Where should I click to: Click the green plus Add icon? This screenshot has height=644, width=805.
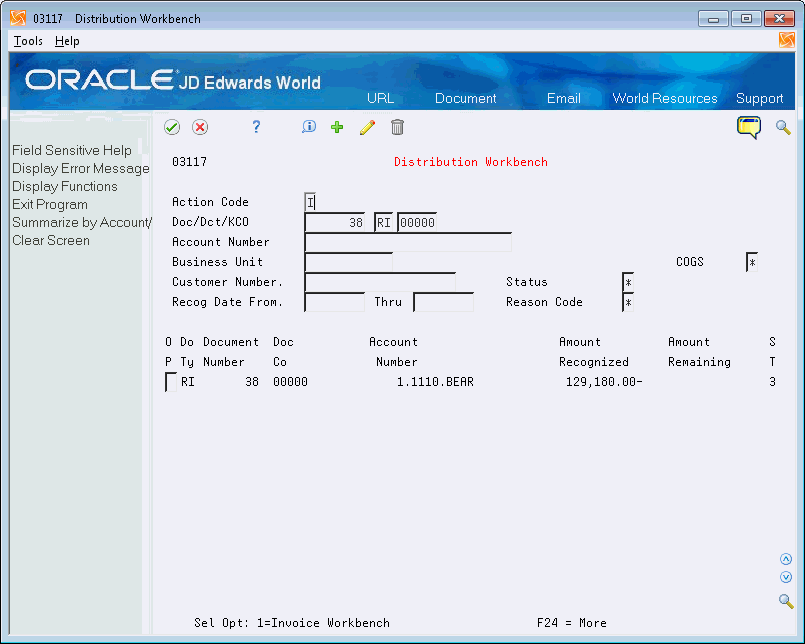(337, 127)
